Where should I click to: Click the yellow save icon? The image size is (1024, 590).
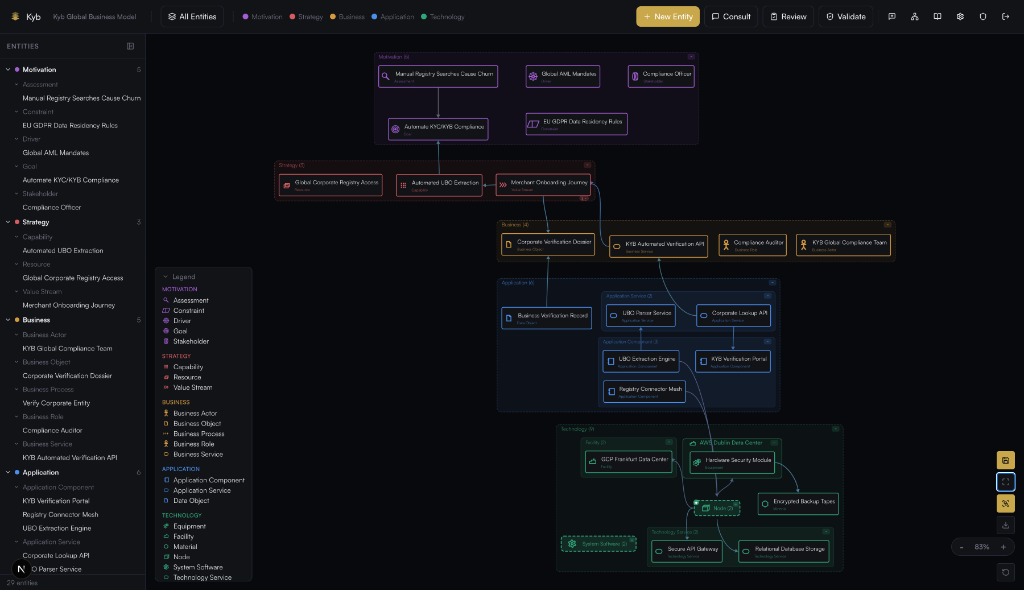(x=1005, y=460)
